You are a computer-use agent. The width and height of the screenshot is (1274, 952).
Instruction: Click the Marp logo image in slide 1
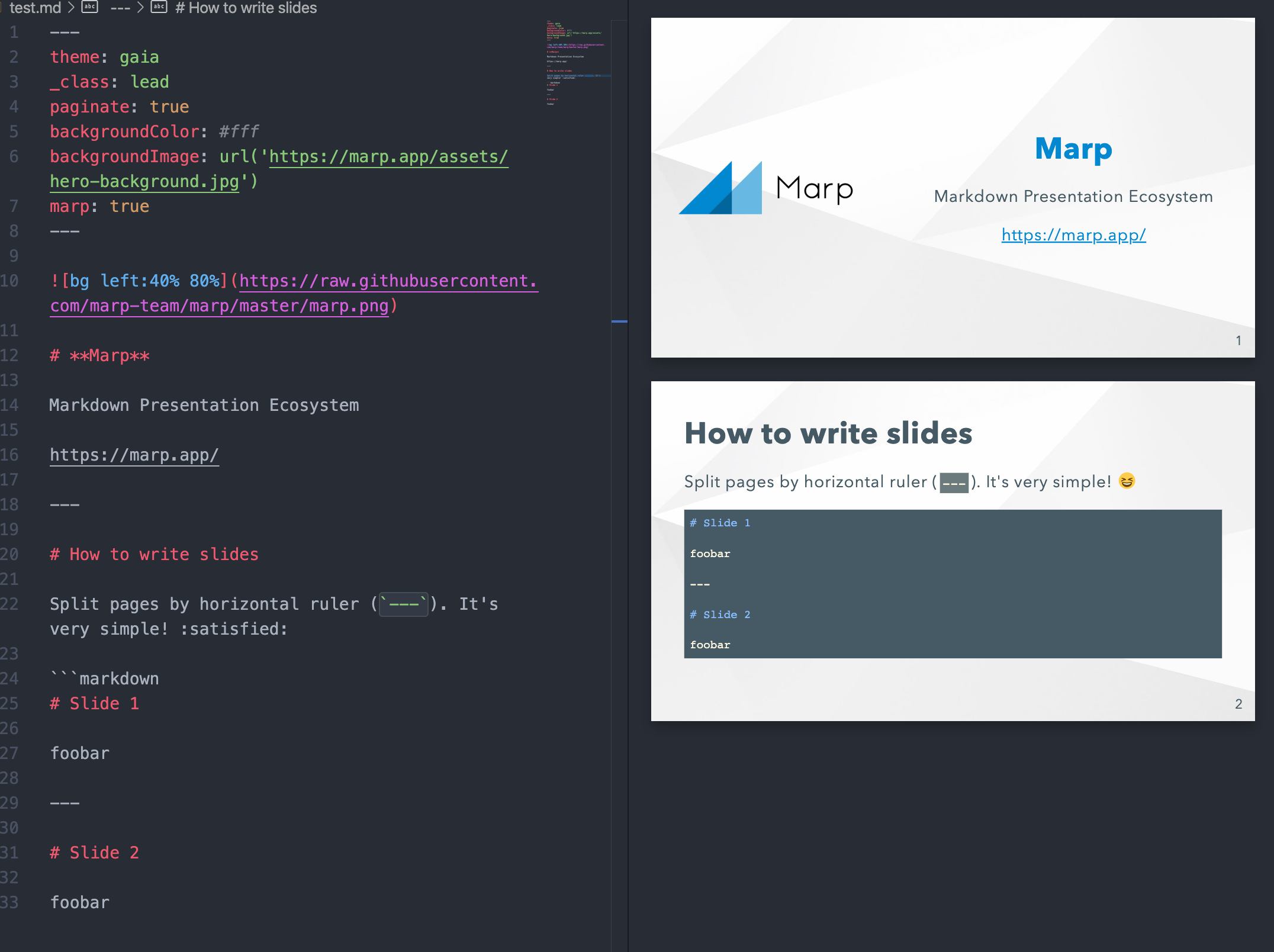(x=765, y=188)
